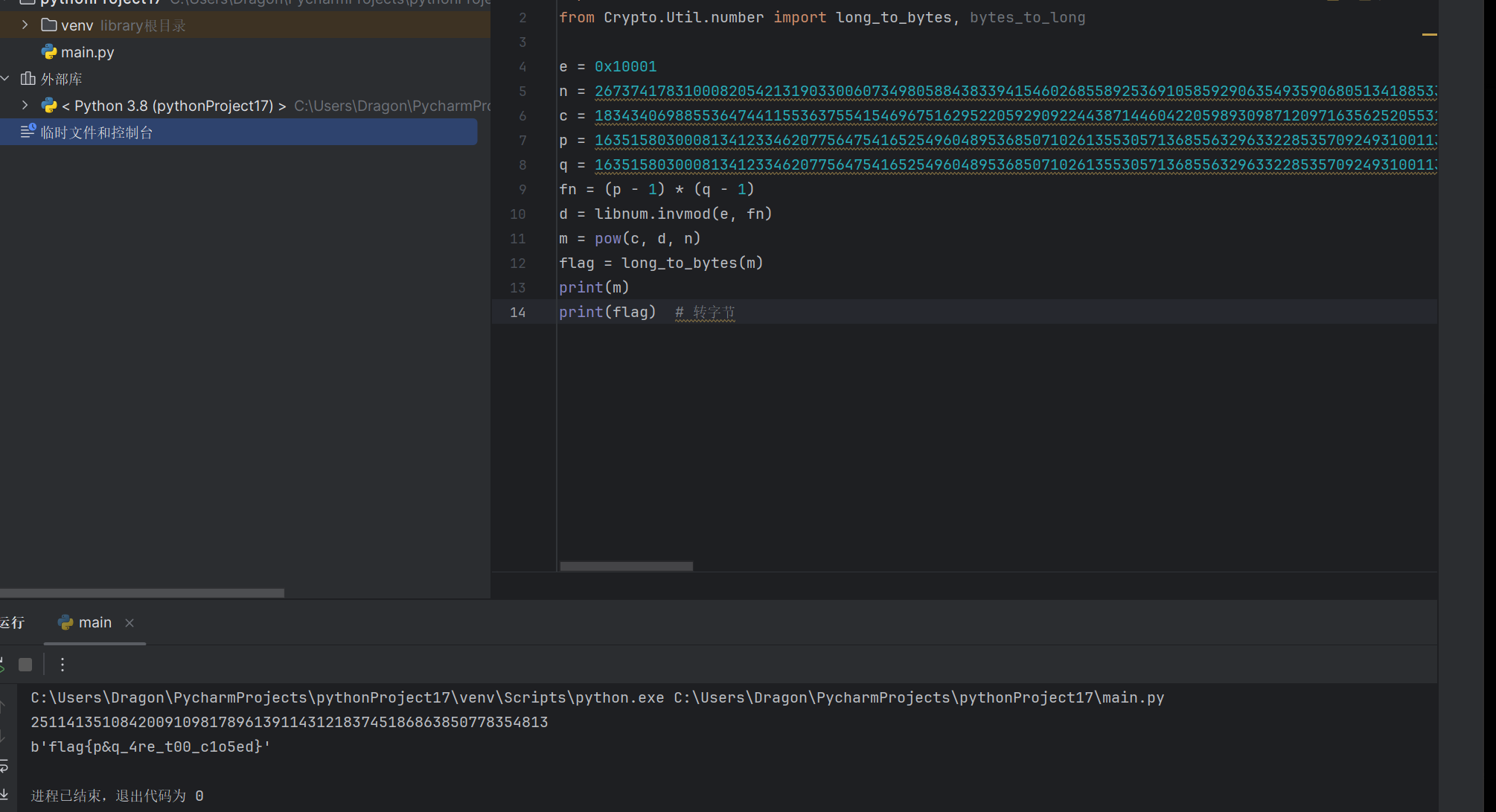Toggle soft-wrap in the run console

click(x=4, y=766)
